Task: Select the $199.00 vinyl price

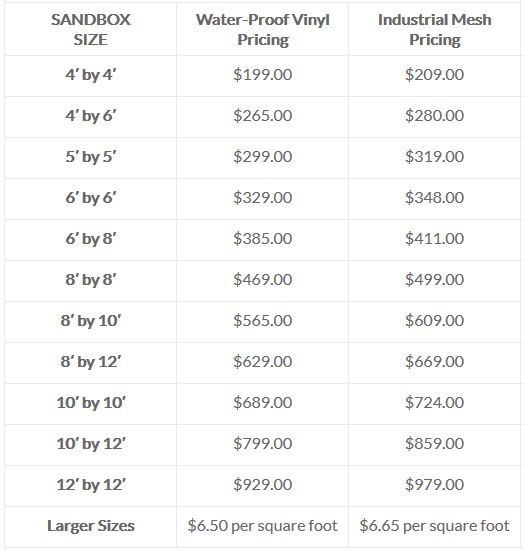Action: [x=263, y=74]
